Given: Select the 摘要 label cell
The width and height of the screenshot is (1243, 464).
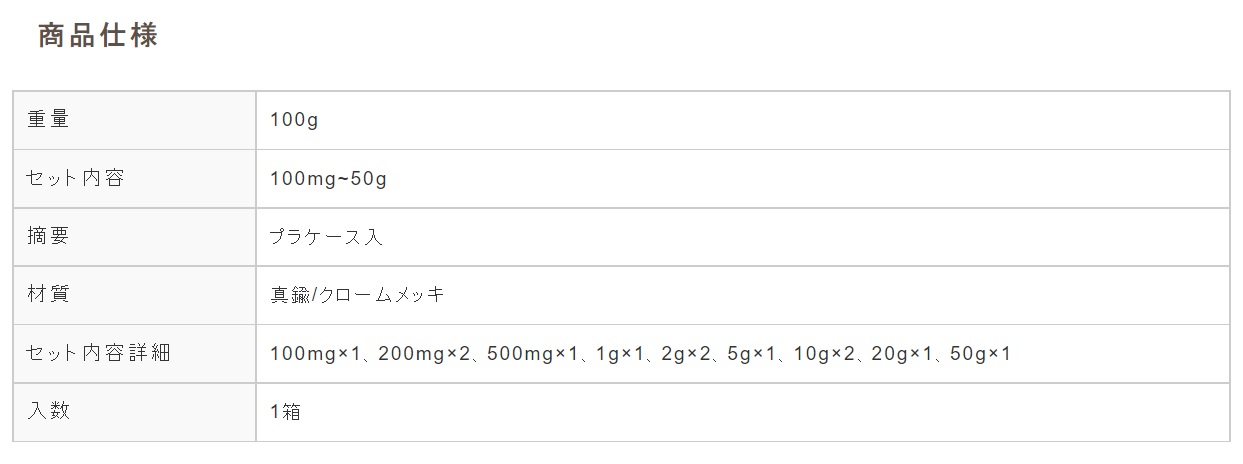Looking at the screenshot, I should [135, 237].
